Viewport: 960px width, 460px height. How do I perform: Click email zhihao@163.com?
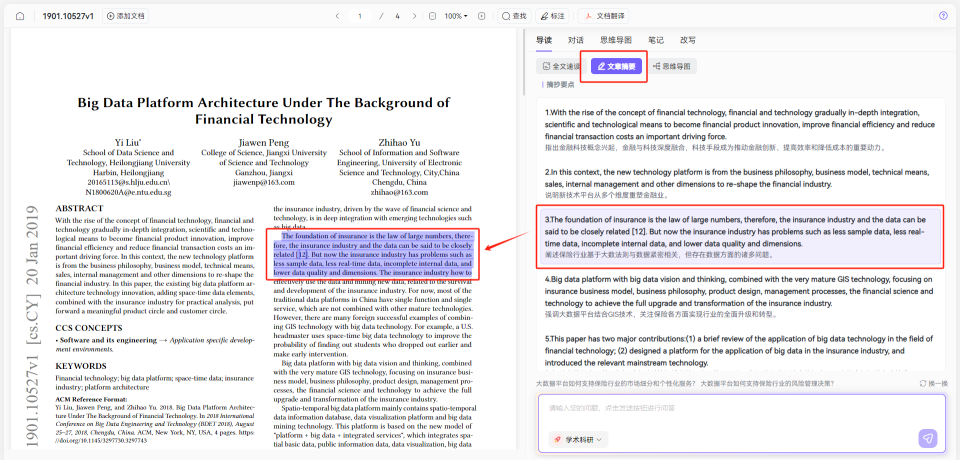pyautogui.click(x=399, y=192)
